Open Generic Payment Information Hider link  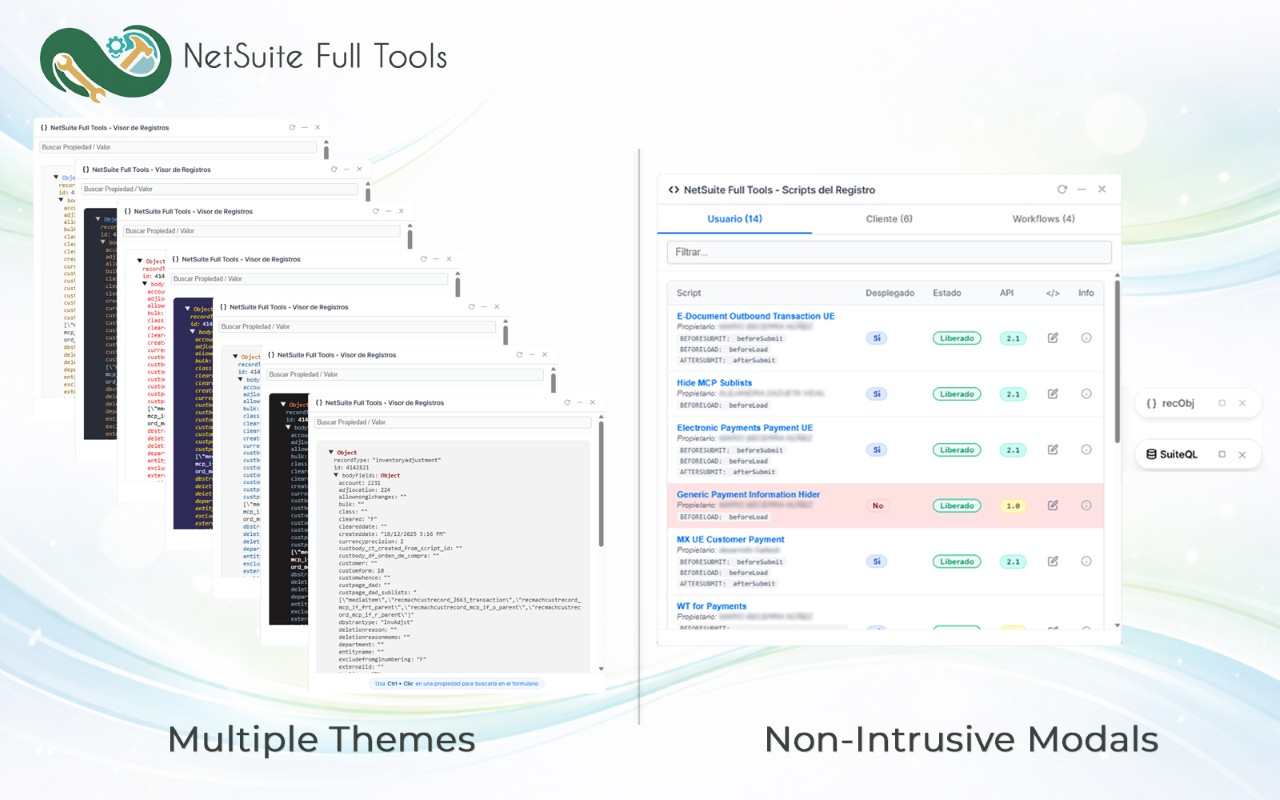point(748,494)
